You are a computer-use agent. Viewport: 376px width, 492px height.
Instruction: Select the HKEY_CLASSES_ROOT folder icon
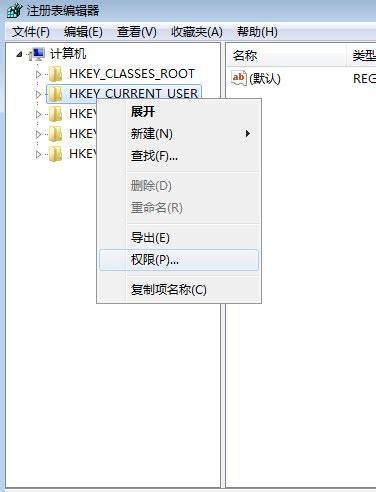(x=55, y=74)
